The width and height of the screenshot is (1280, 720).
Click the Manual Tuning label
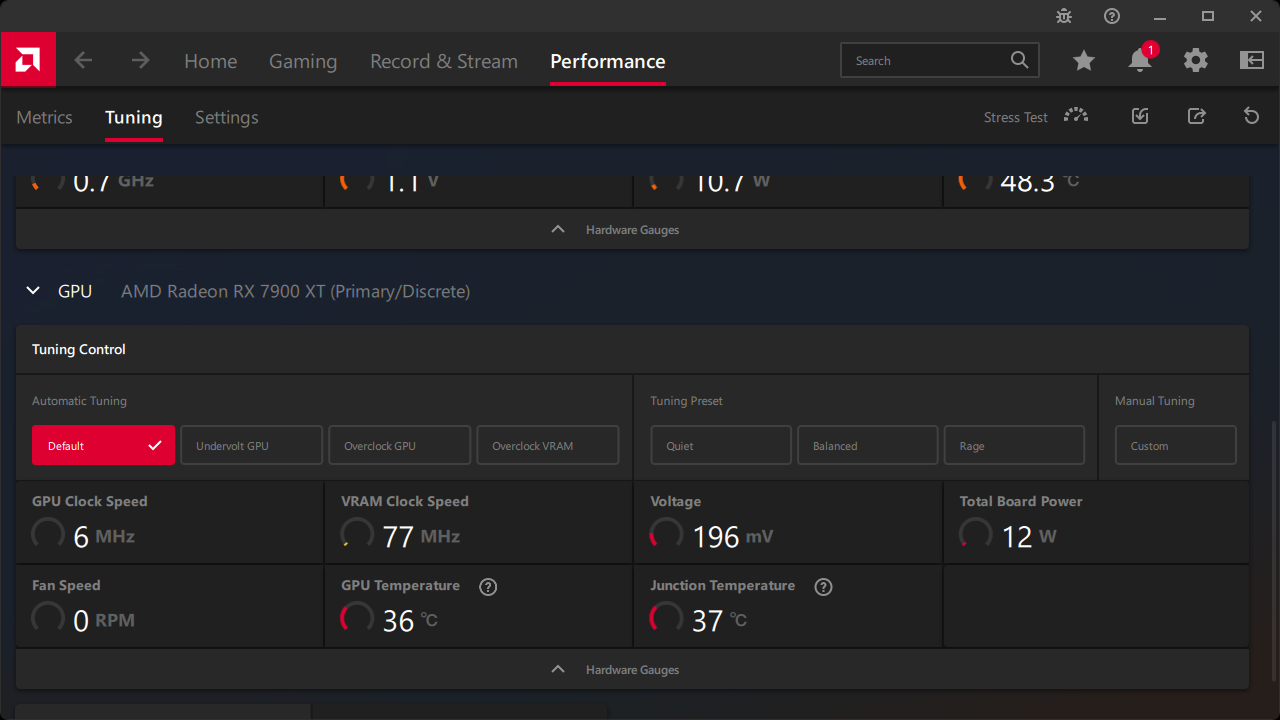click(1155, 401)
